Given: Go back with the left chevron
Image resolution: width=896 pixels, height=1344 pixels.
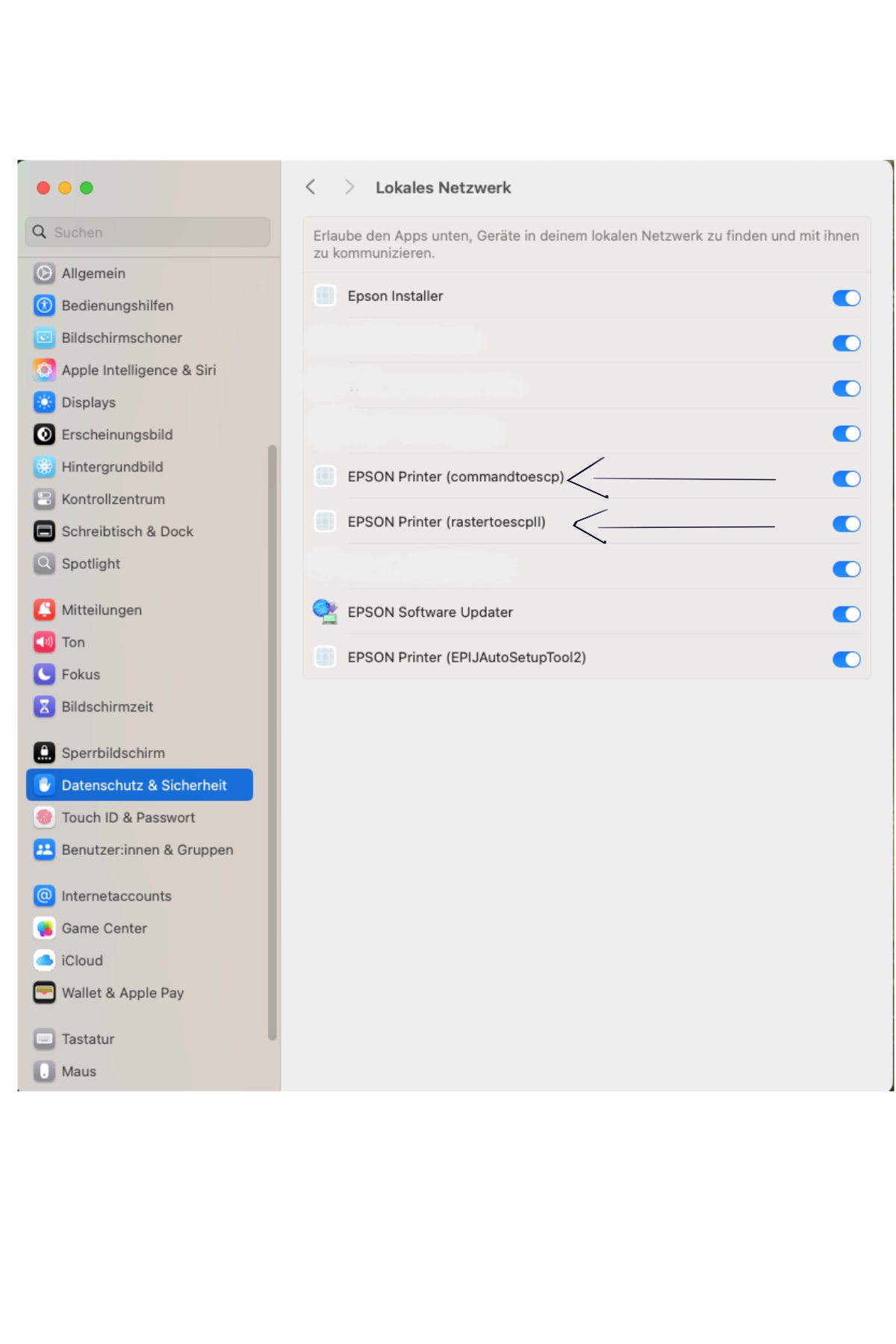Looking at the screenshot, I should (x=311, y=187).
